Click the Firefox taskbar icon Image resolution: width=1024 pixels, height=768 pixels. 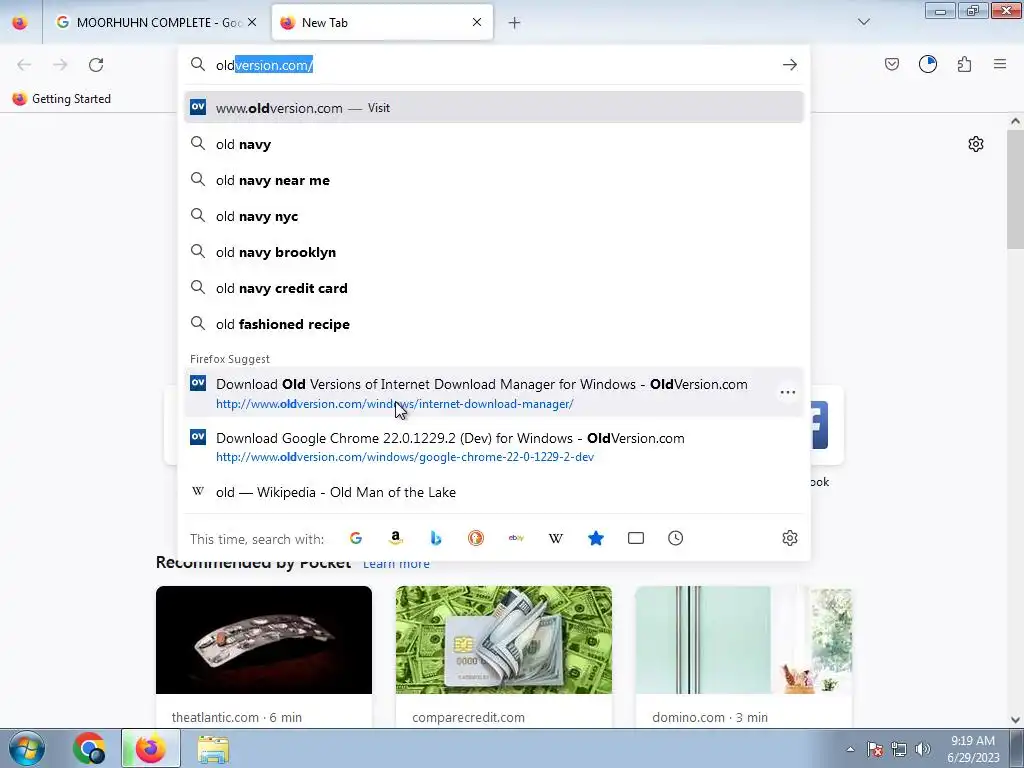[x=150, y=748]
